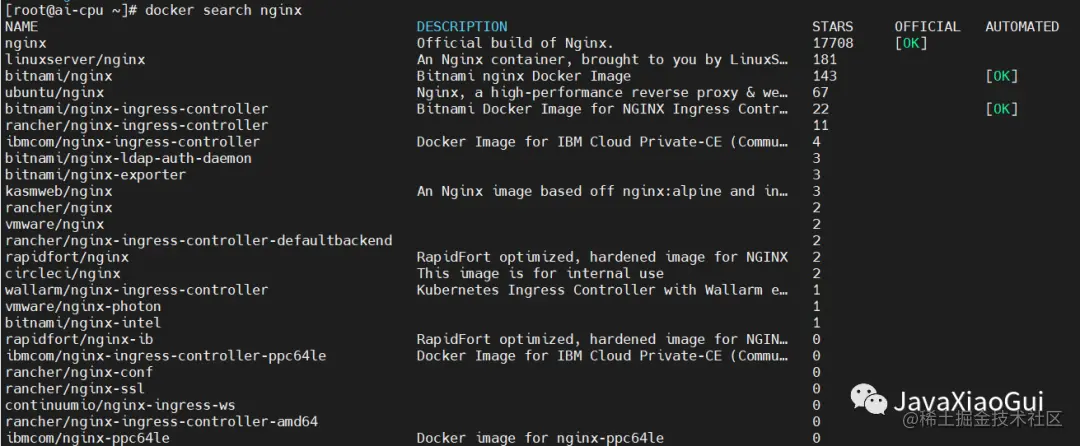Click the ubuntu 'Nginx, a high-performance' description
This screenshot has height=446, width=1080.
(602, 93)
